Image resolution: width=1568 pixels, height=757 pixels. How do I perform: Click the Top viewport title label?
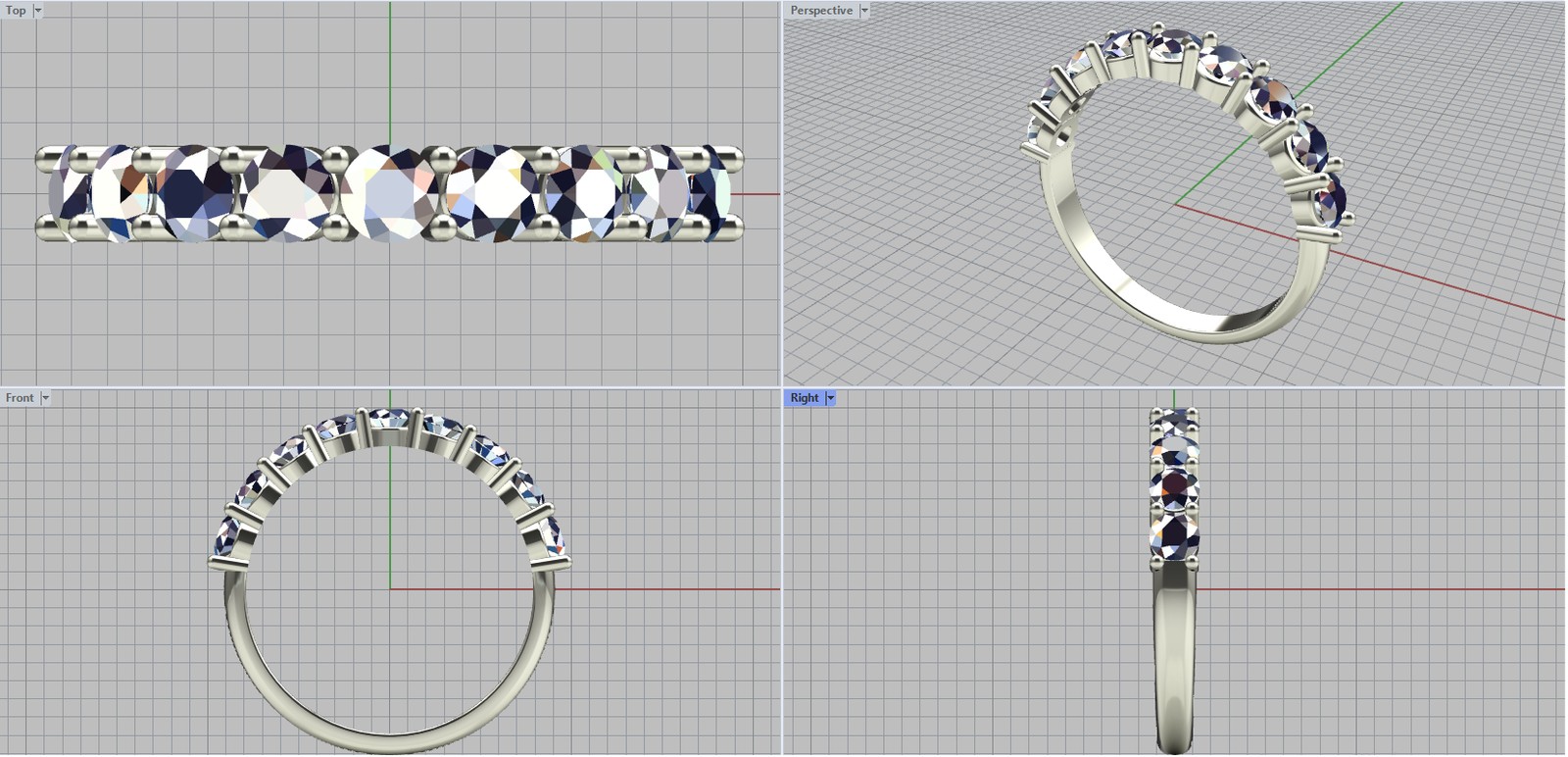(16, 11)
